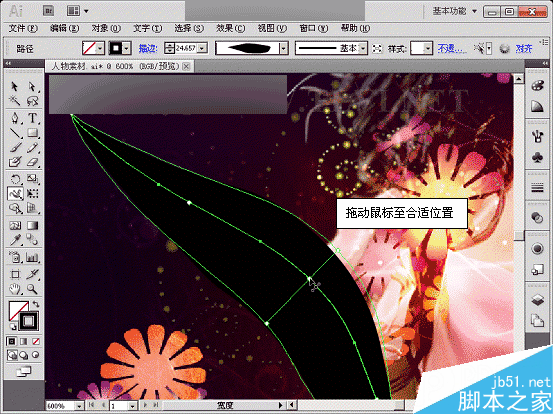This screenshot has height=414, width=553.
Task: Open the Color panel palette icon
Action: tap(537, 86)
